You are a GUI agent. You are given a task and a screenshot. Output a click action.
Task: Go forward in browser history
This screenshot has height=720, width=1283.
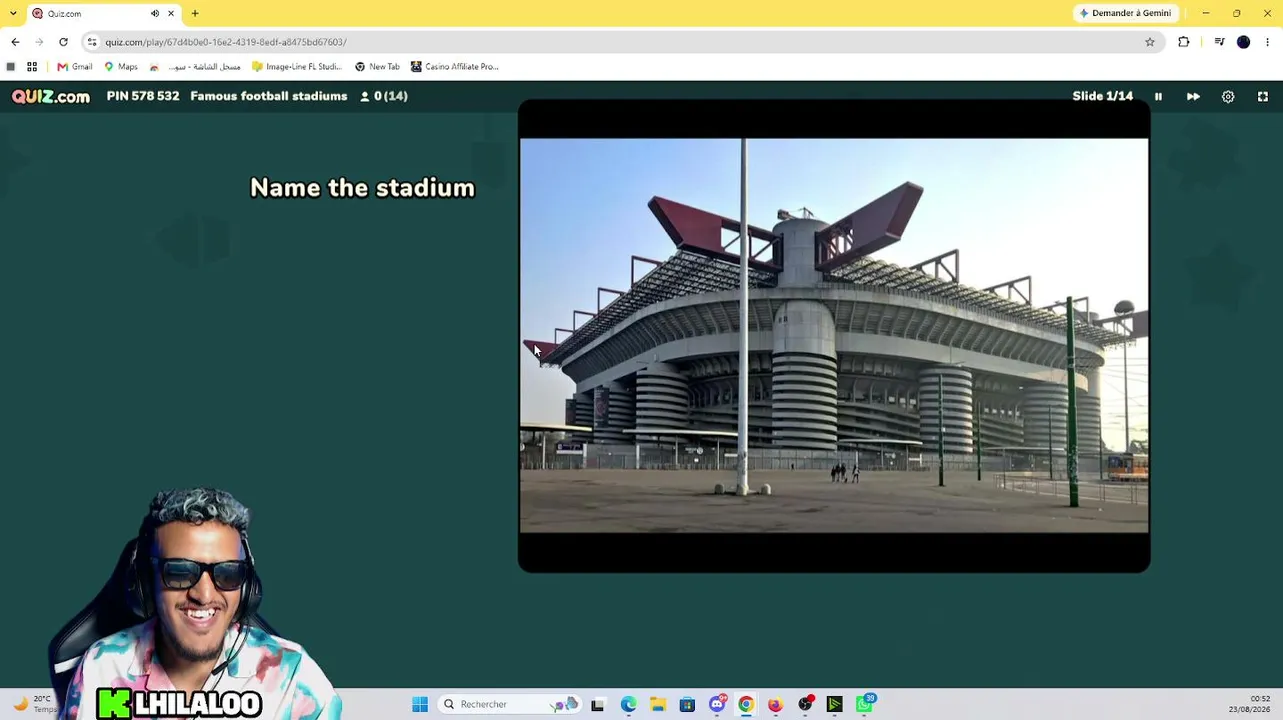tap(39, 42)
